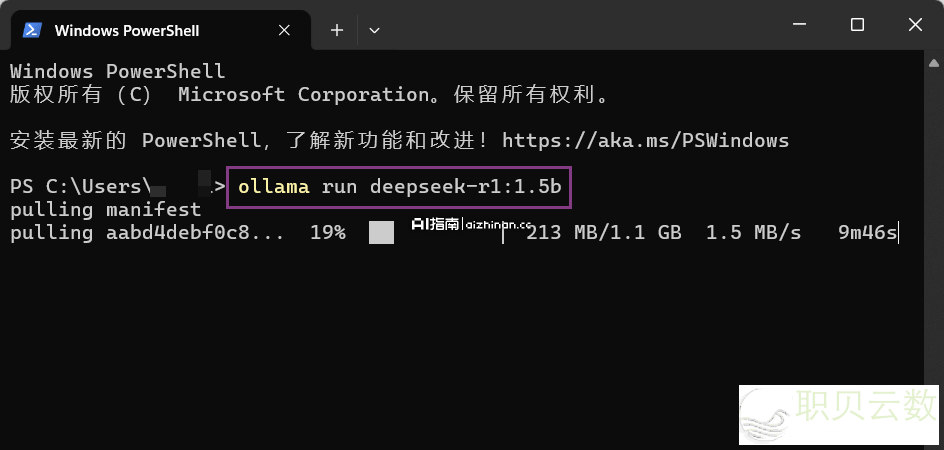Minimize the terminal window

pyautogui.click(x=800, y=25)
